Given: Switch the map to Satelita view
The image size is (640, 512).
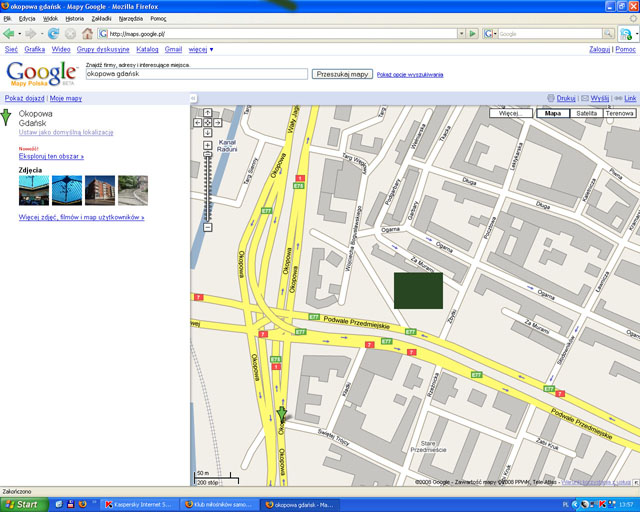Looking at the screenshot, I should coord(587,114).
